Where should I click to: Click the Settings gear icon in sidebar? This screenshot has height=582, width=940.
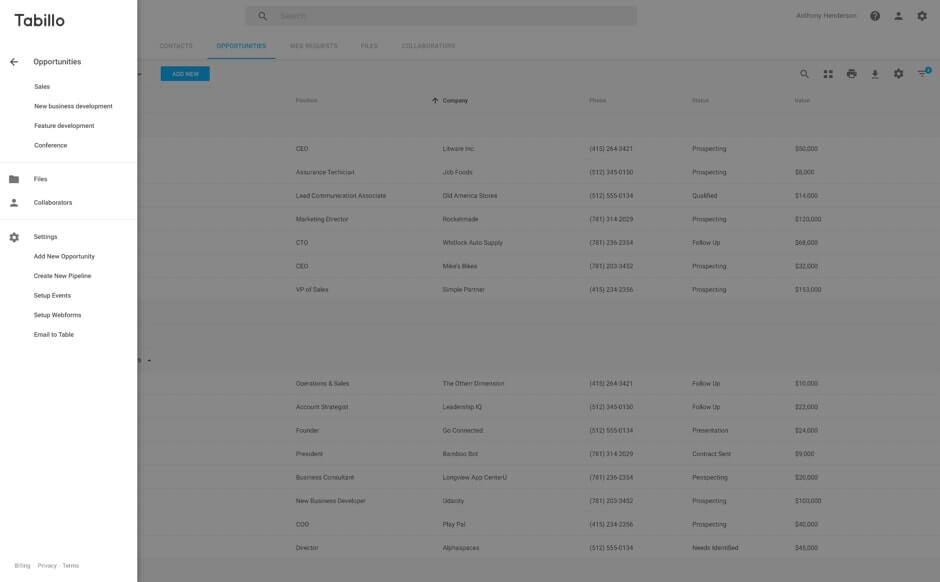click(14, 238)
